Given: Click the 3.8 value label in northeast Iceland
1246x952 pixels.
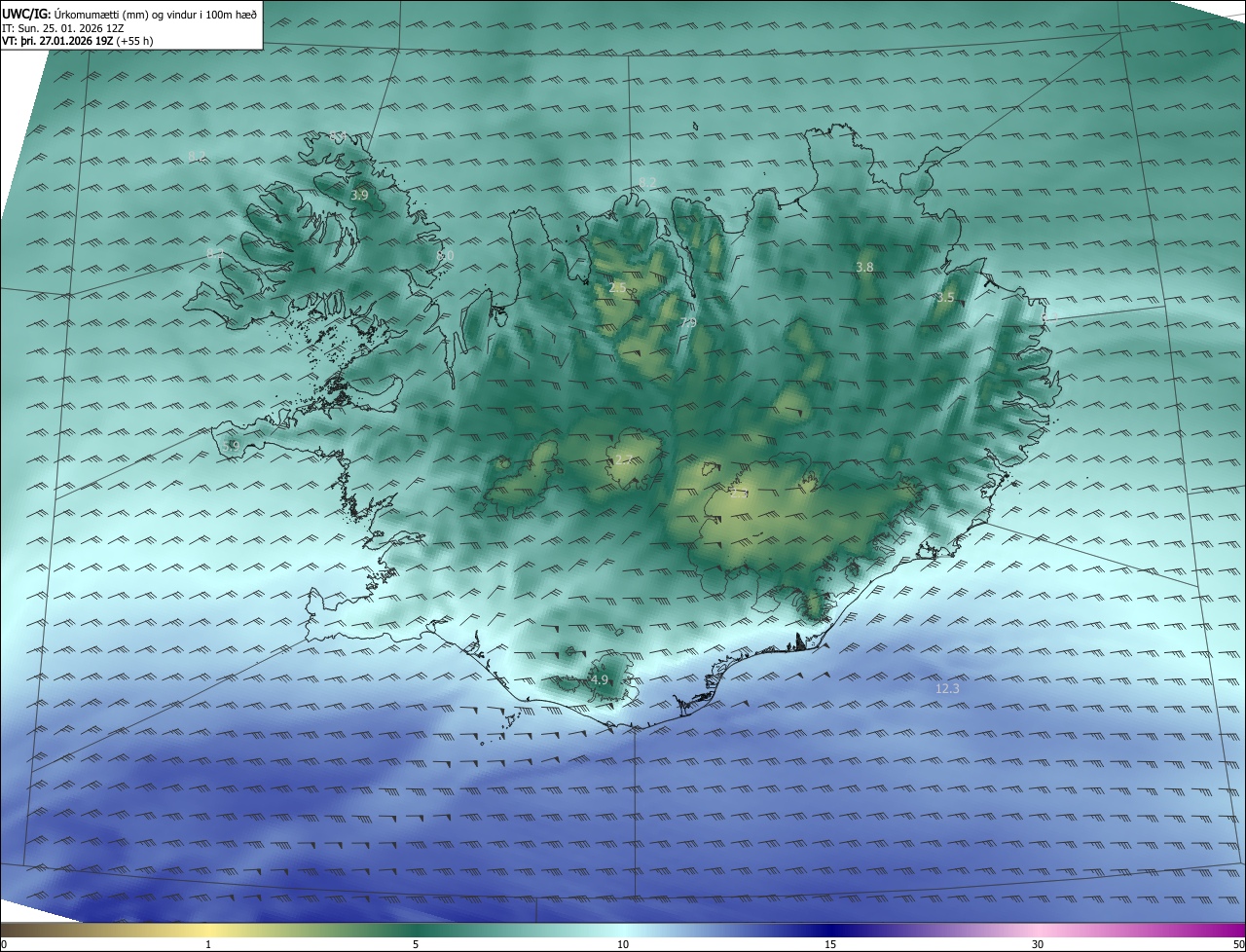Looking at the screenshot, I should pos(864,267).
